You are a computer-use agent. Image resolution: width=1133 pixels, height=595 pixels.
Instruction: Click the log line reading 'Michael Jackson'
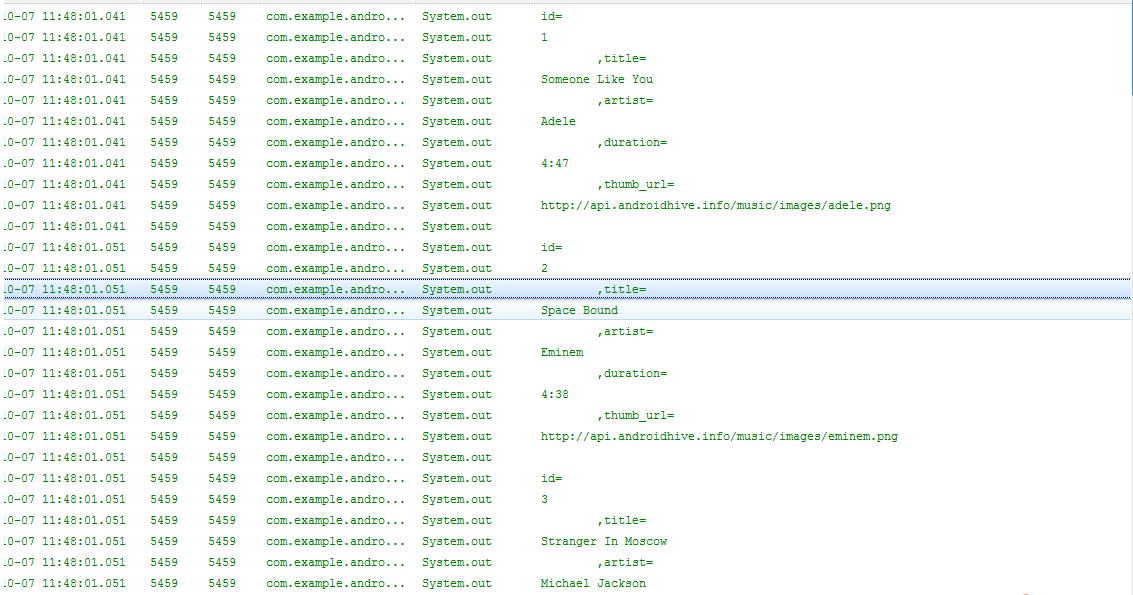tap(566, 583)
